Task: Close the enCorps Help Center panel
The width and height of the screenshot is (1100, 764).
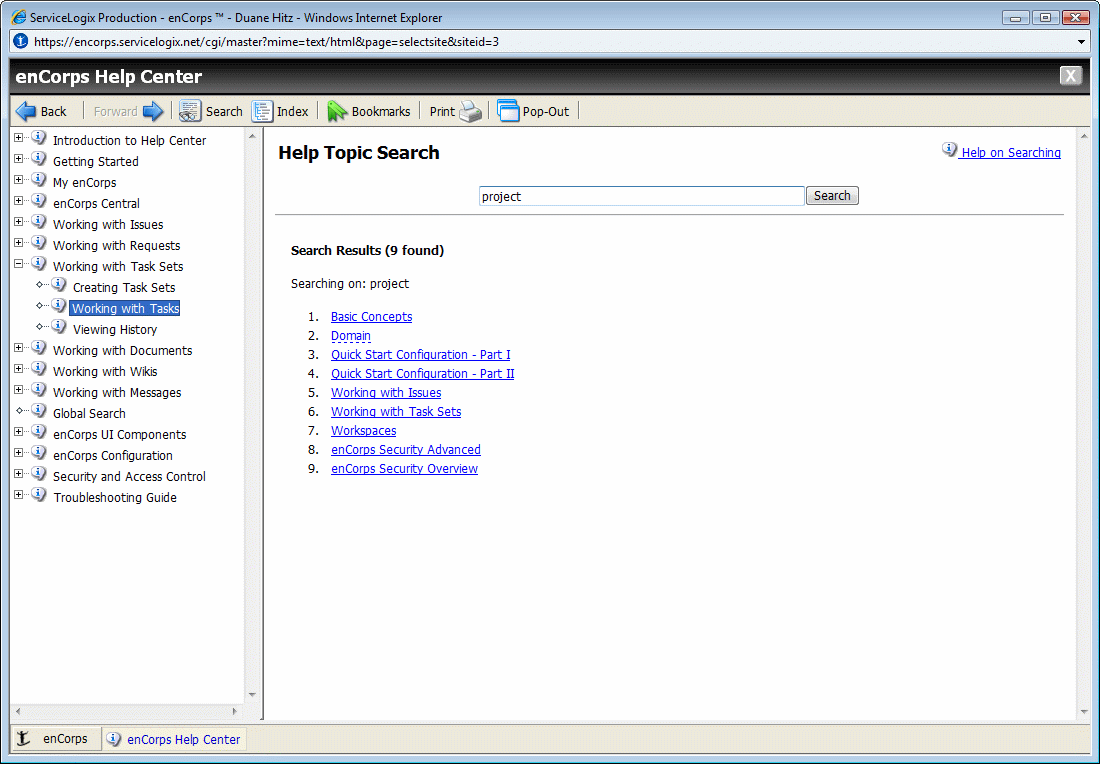Action: [x=1071, y=75]
